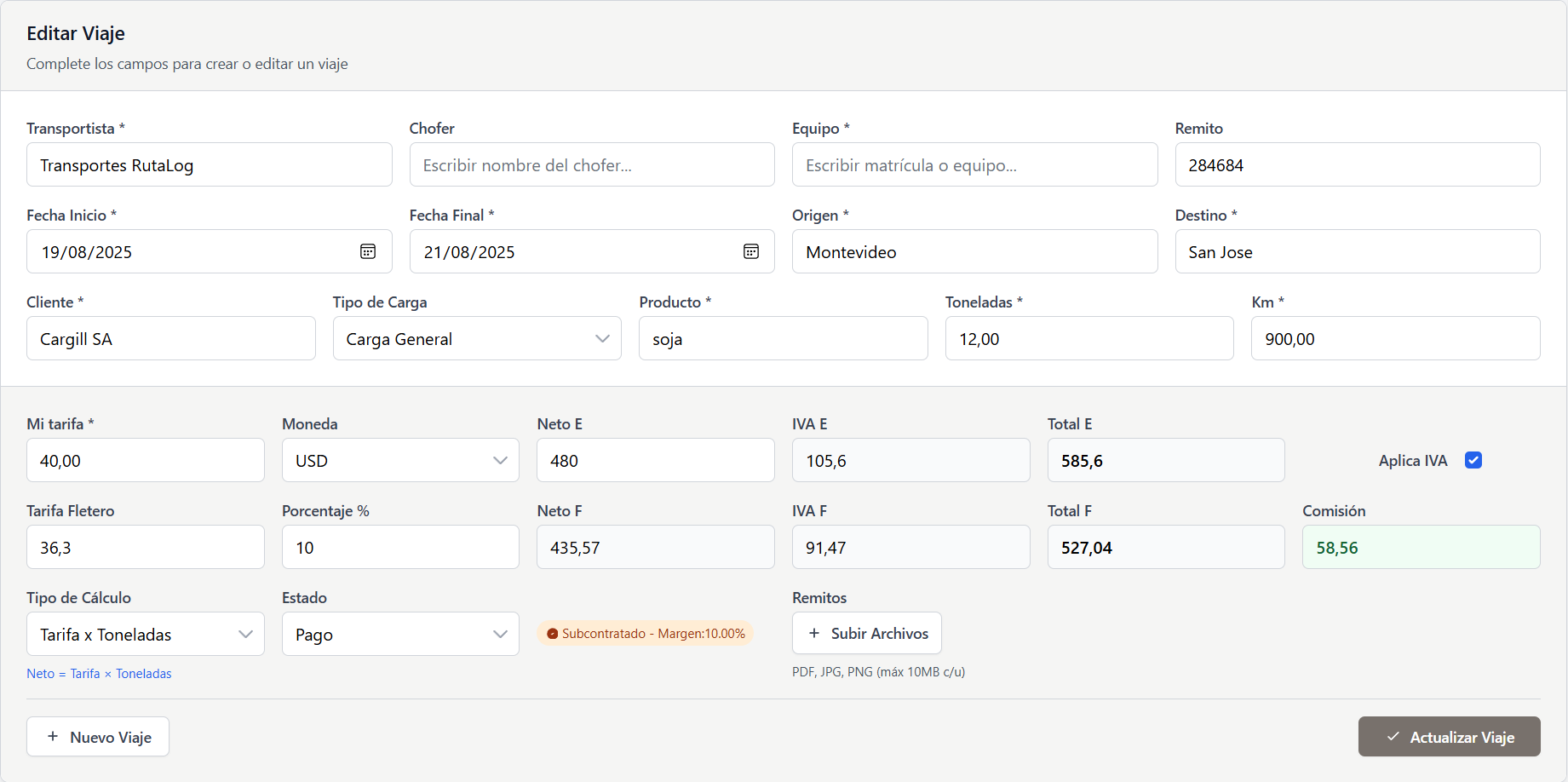This screenshot has height=782, width=1568.
Task: Click the Neto E field
Action: [x=656, y=460]
